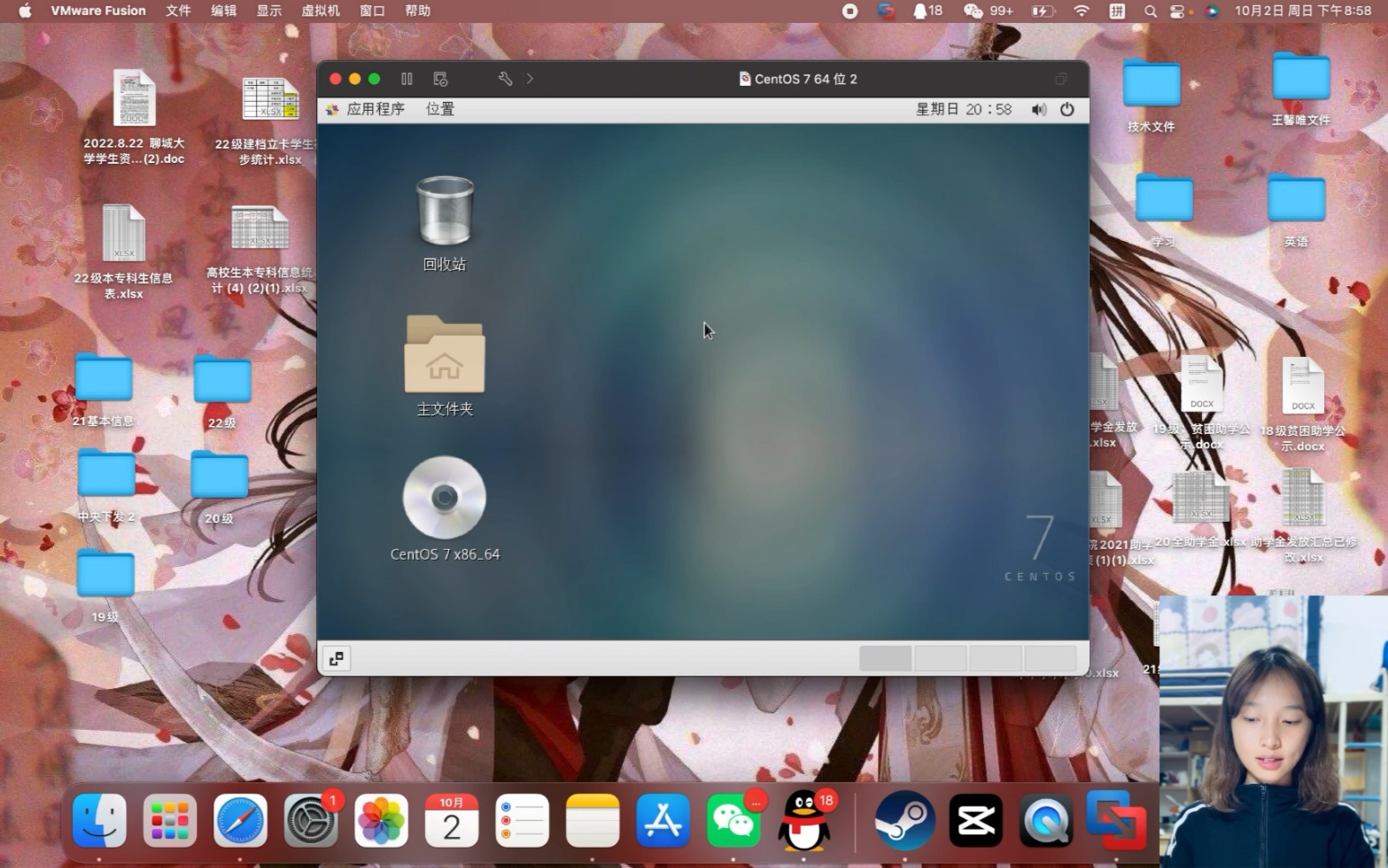Select the 22级 desktop folder
1388x868 pixels.
coord(222,391)
